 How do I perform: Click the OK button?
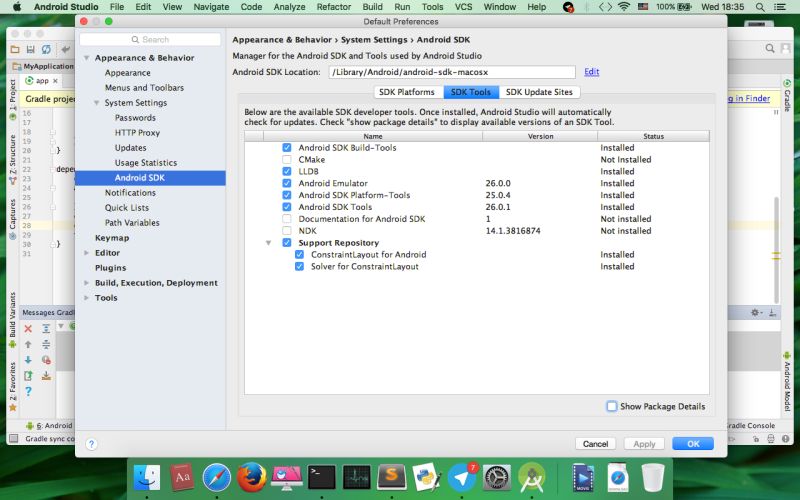pos(693,444)
